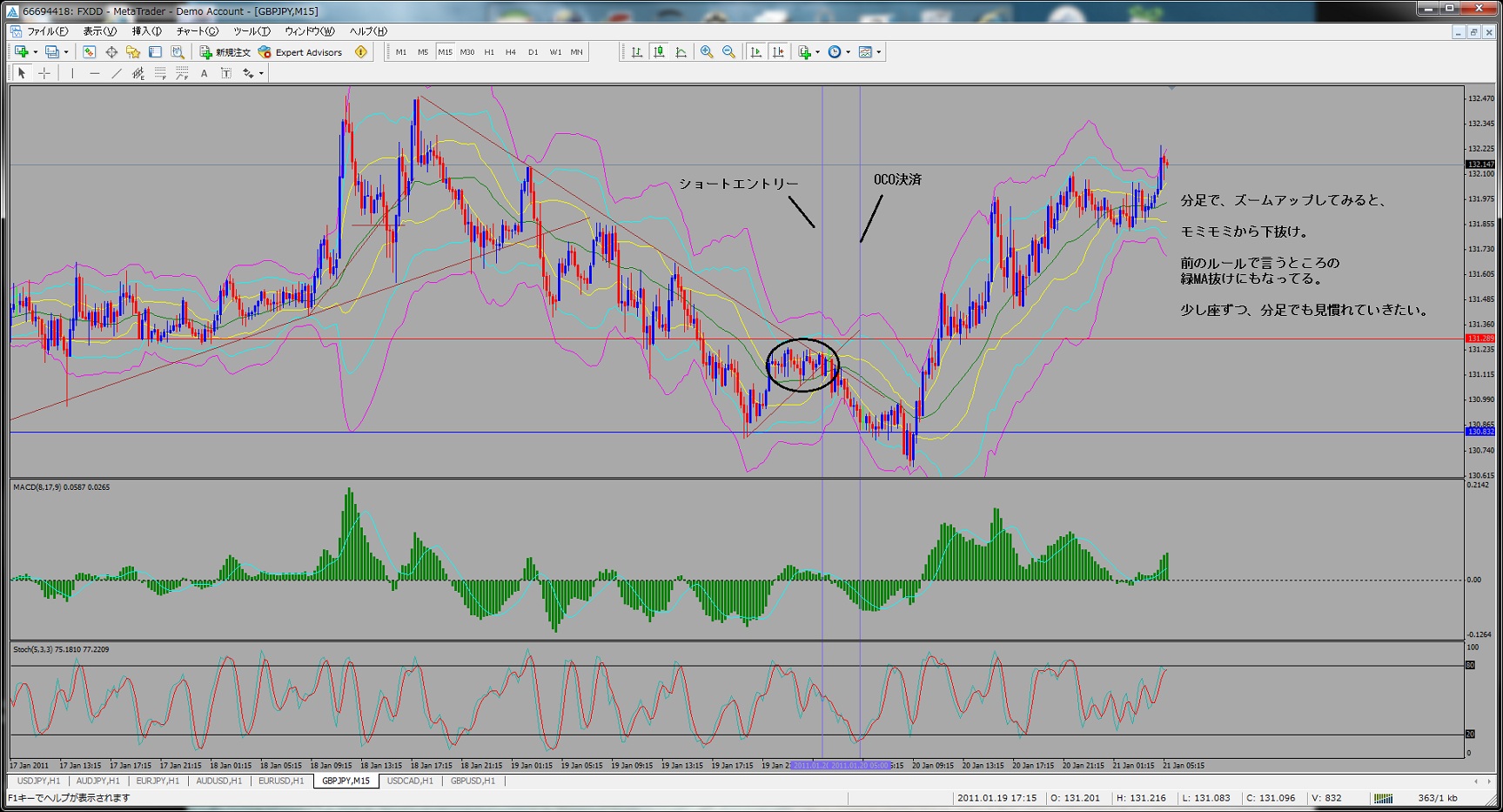Select the candlestick chart icon
This screenshot has width=1503, height=812.
click(x=659, y=52)
